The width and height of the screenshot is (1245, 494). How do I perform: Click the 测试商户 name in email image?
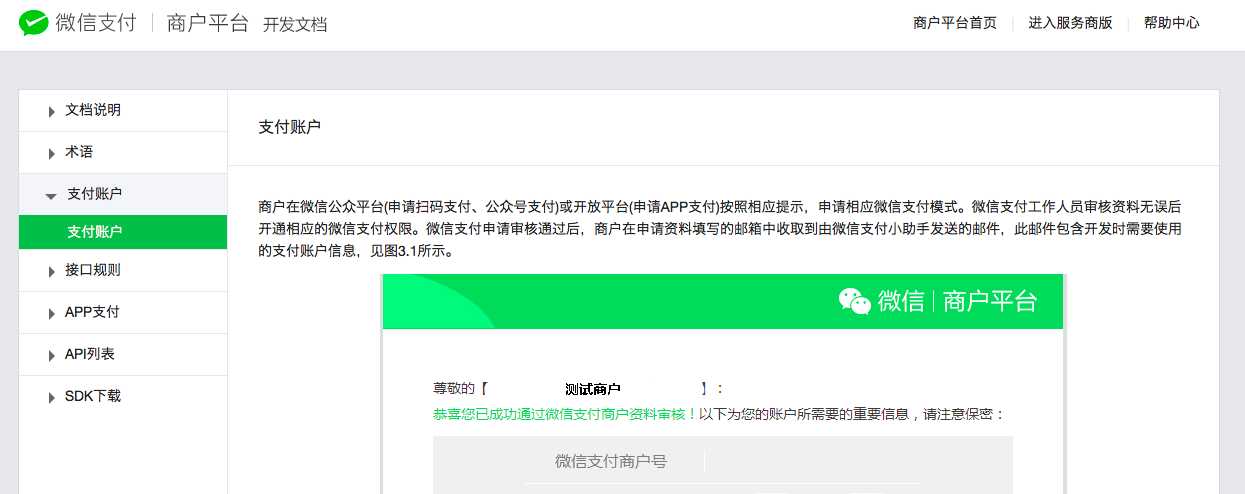coord(592,389)
